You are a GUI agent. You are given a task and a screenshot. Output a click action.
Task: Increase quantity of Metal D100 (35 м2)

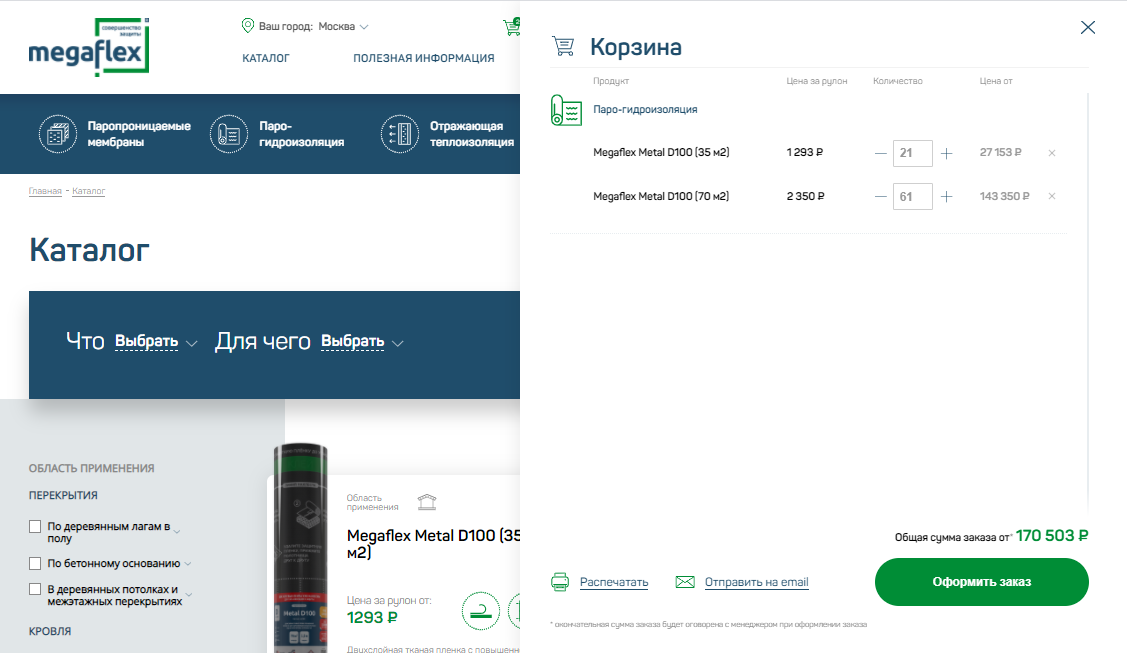coord(947,153)
